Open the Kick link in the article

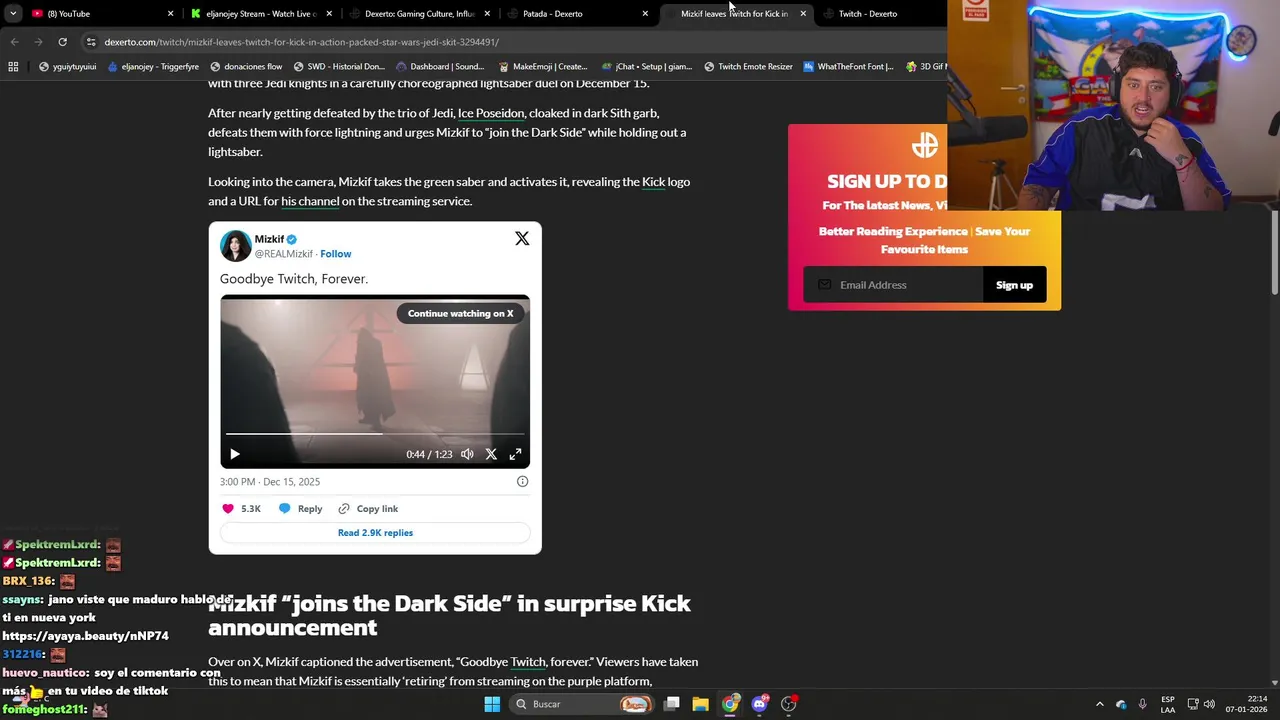point(653,182)
